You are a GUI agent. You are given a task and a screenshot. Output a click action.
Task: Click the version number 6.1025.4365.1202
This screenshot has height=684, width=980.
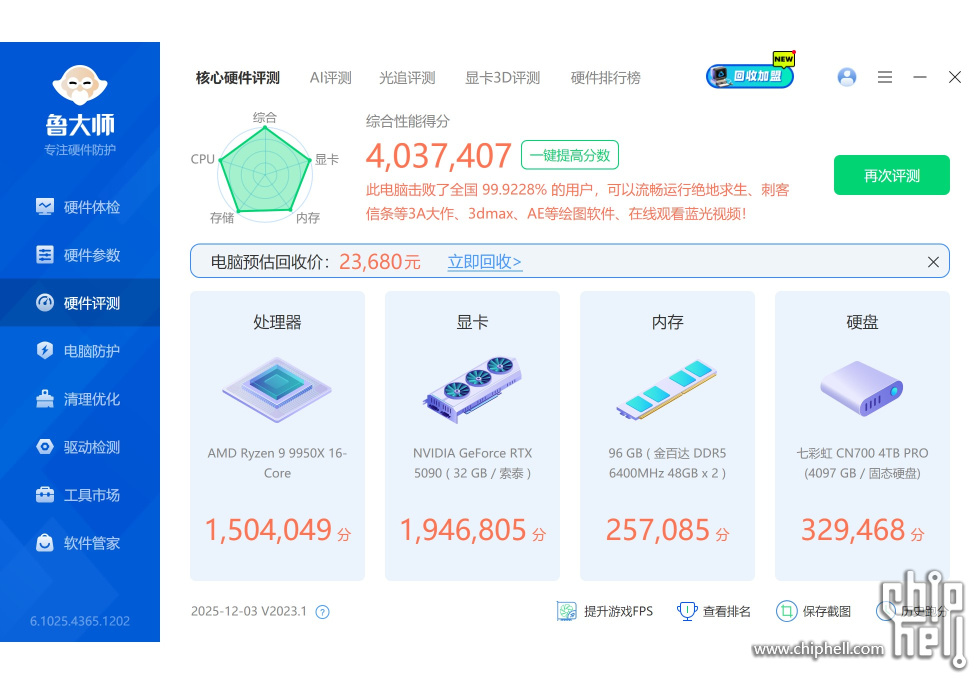[80, 621]
